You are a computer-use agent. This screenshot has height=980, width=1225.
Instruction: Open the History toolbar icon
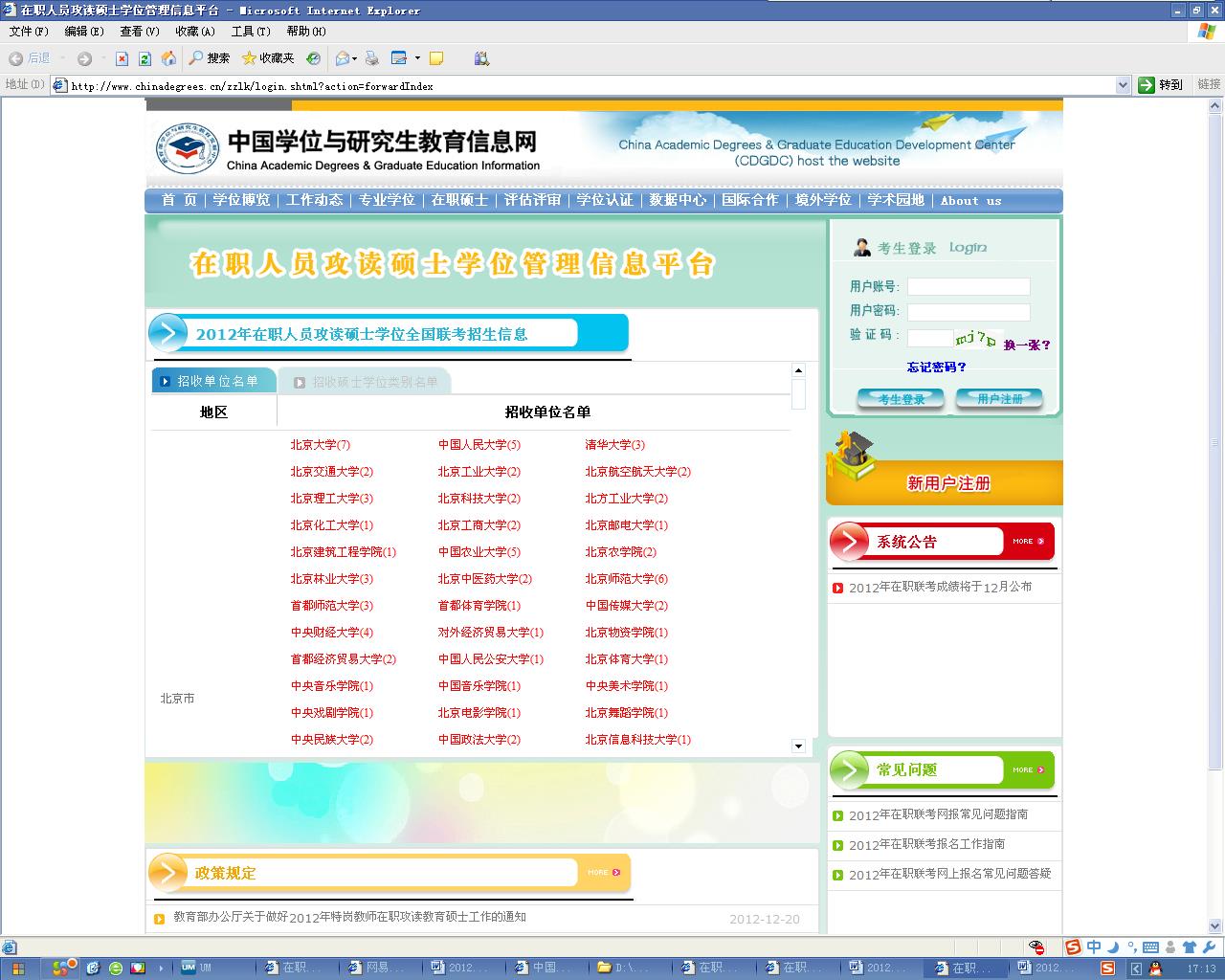coord(313,58)
